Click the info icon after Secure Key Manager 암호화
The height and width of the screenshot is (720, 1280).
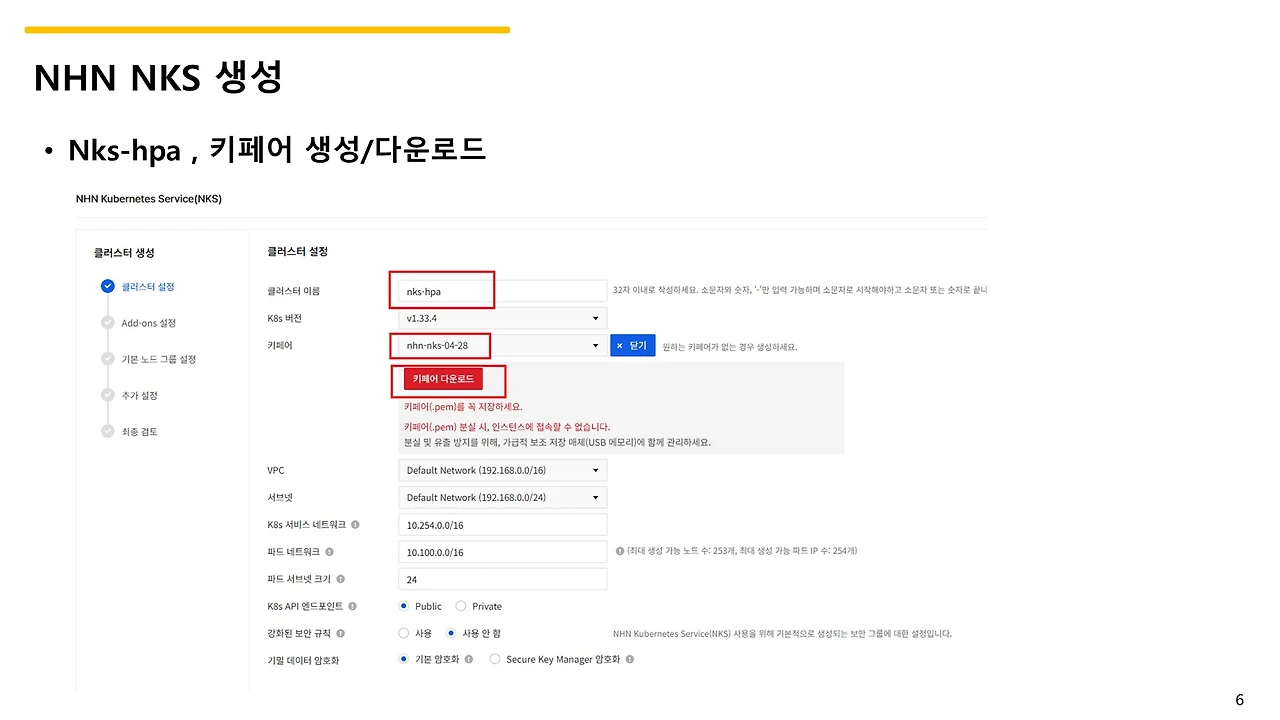click(x=629, y=659)
